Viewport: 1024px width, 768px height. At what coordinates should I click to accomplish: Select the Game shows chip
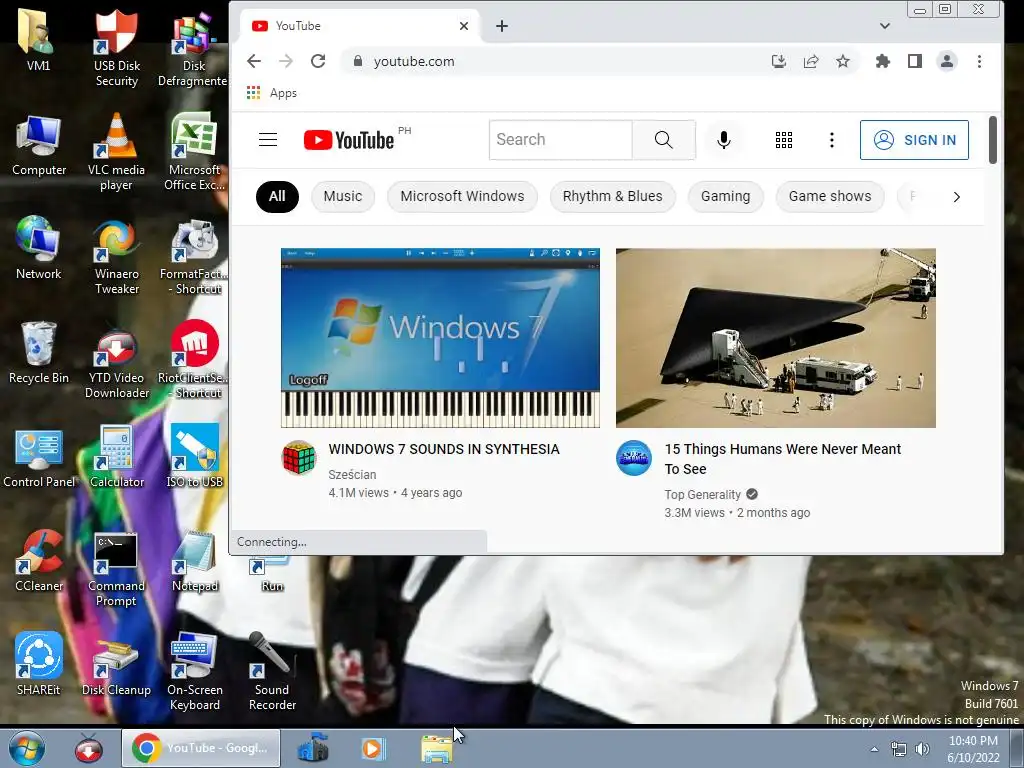point(830,197)
